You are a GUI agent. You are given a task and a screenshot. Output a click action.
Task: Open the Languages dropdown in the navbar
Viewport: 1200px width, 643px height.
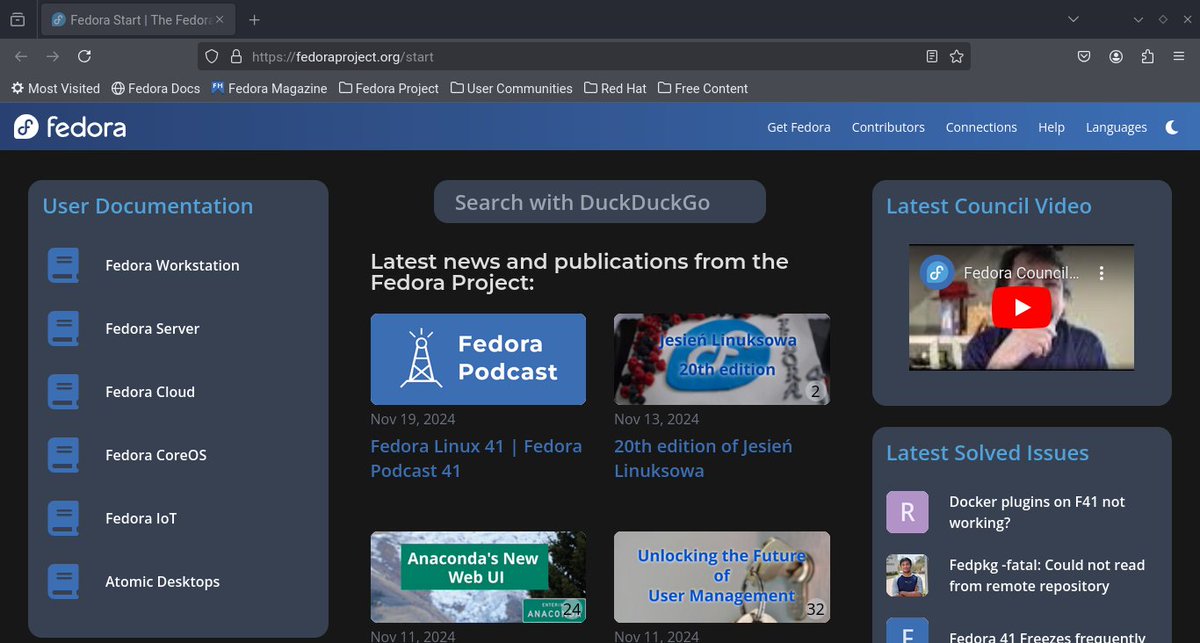click(1116, 127)
